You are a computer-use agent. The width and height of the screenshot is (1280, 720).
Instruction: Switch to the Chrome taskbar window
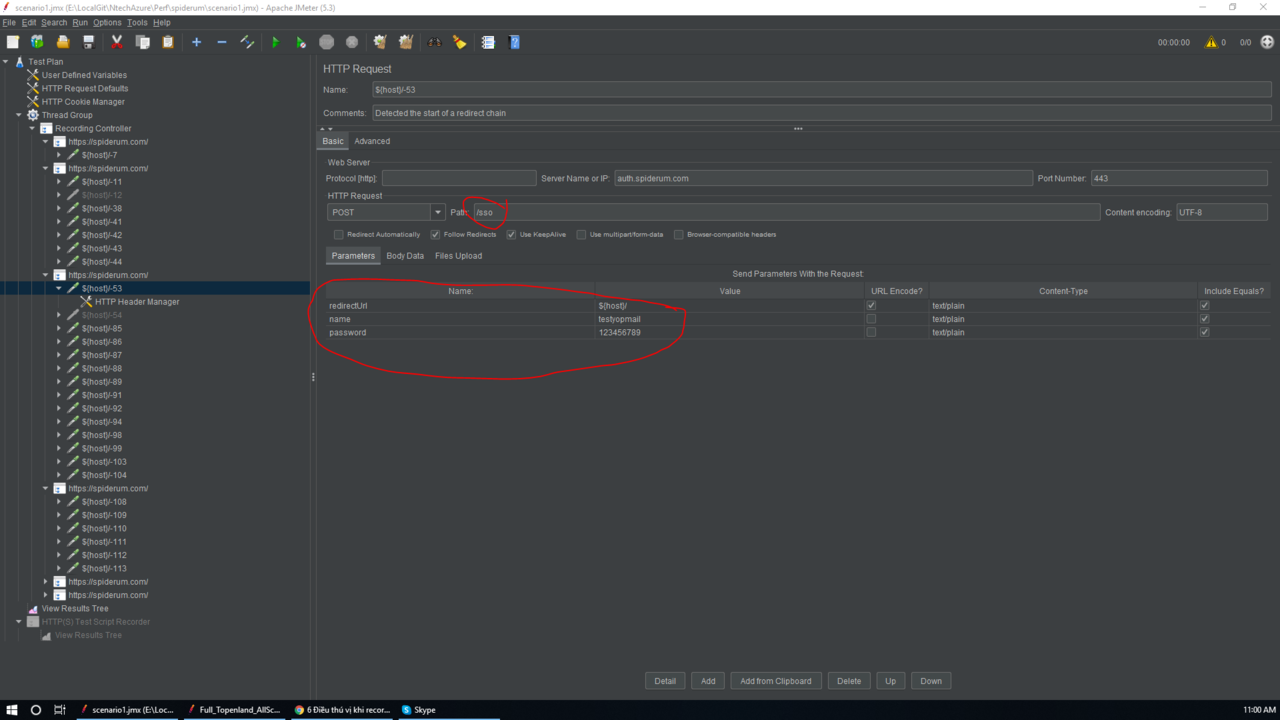coord(342,710)
